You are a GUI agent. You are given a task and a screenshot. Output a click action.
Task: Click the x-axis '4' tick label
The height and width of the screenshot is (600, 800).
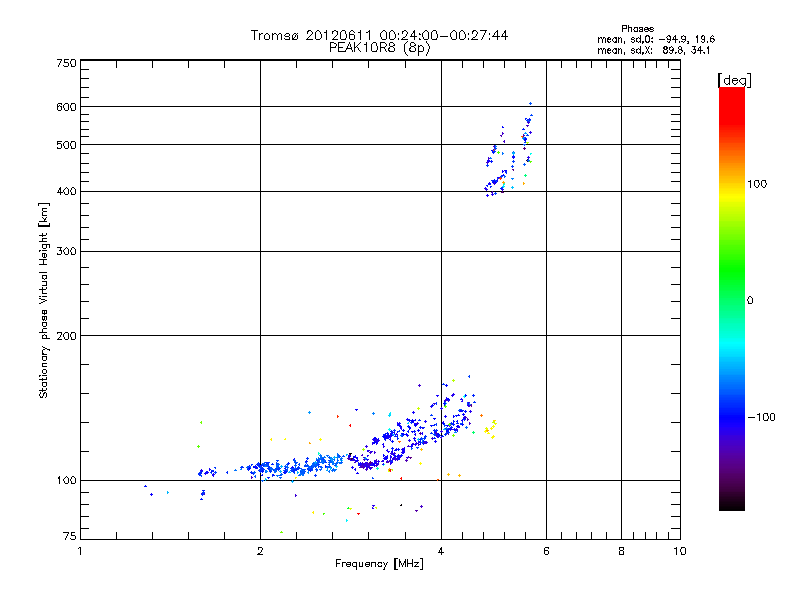(x=441, y=552)
